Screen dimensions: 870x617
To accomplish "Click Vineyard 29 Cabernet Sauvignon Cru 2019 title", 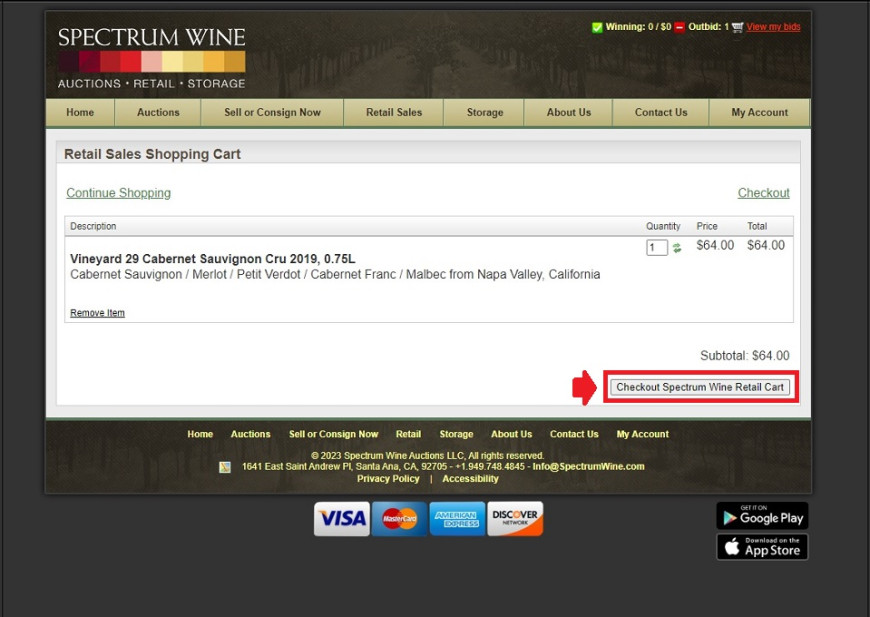I will (213, 259).
